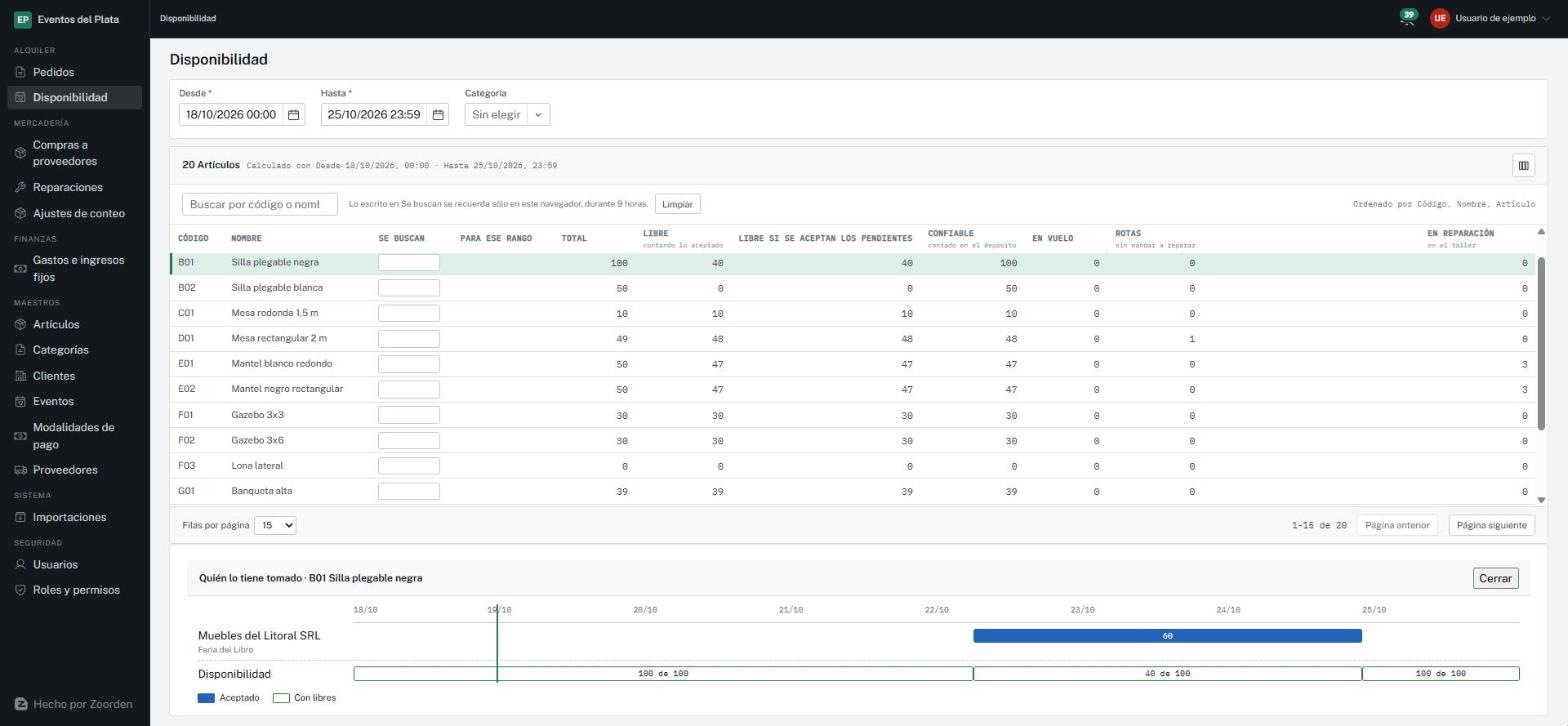Open Categorías in the sidebar
The image size is (1568, 726).
[x=74, y=350]
